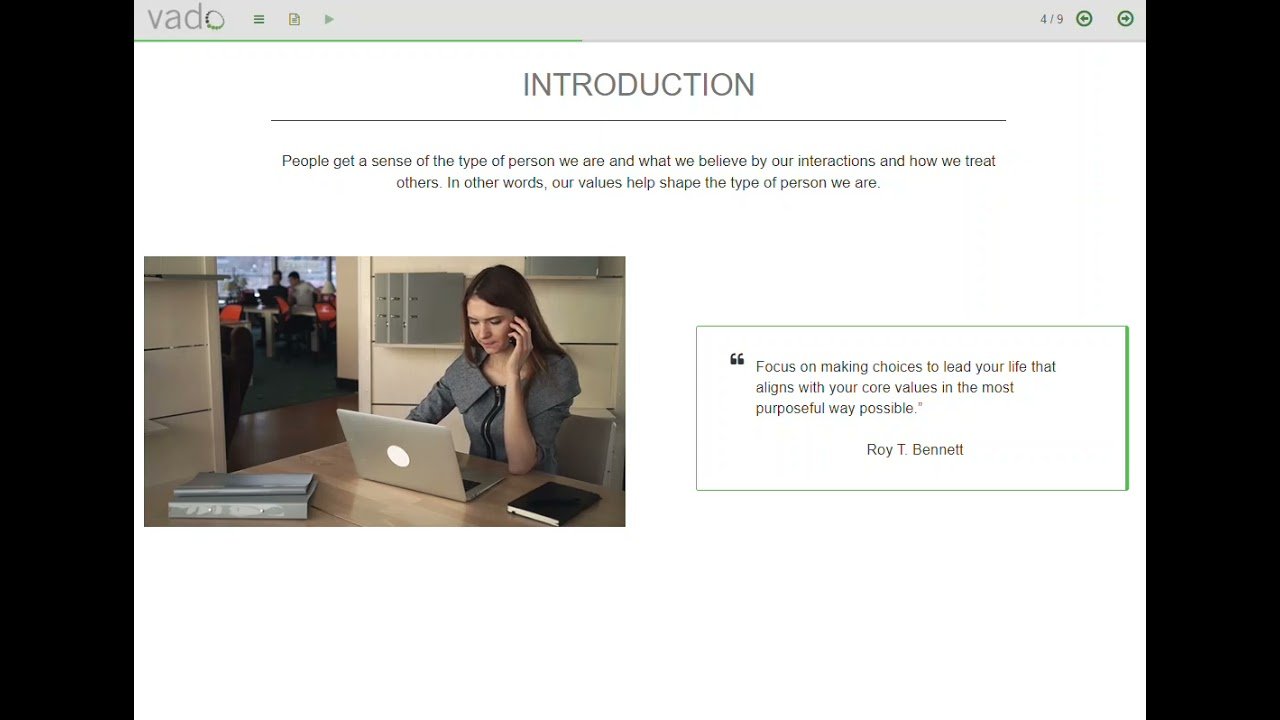
Task: Click the black notebook on the desk
Action: [553, 502]
